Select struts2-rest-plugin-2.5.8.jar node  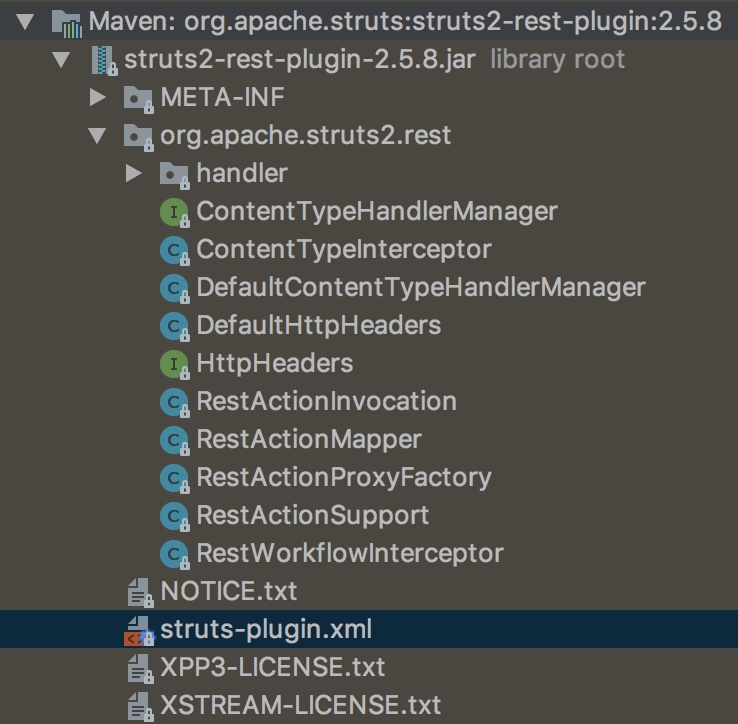[x=300, y=60]
